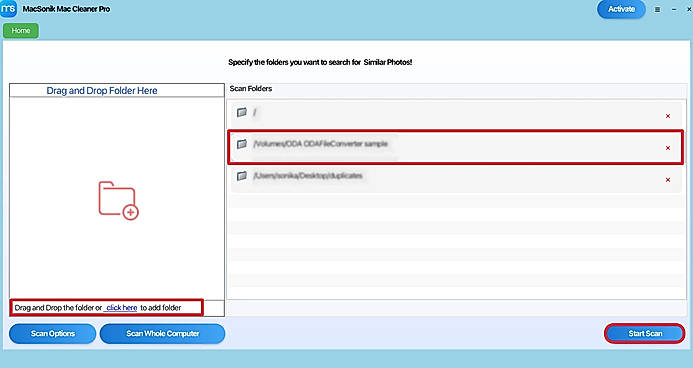
Task: Click Scan Whole Computer button
Action: 163,334
